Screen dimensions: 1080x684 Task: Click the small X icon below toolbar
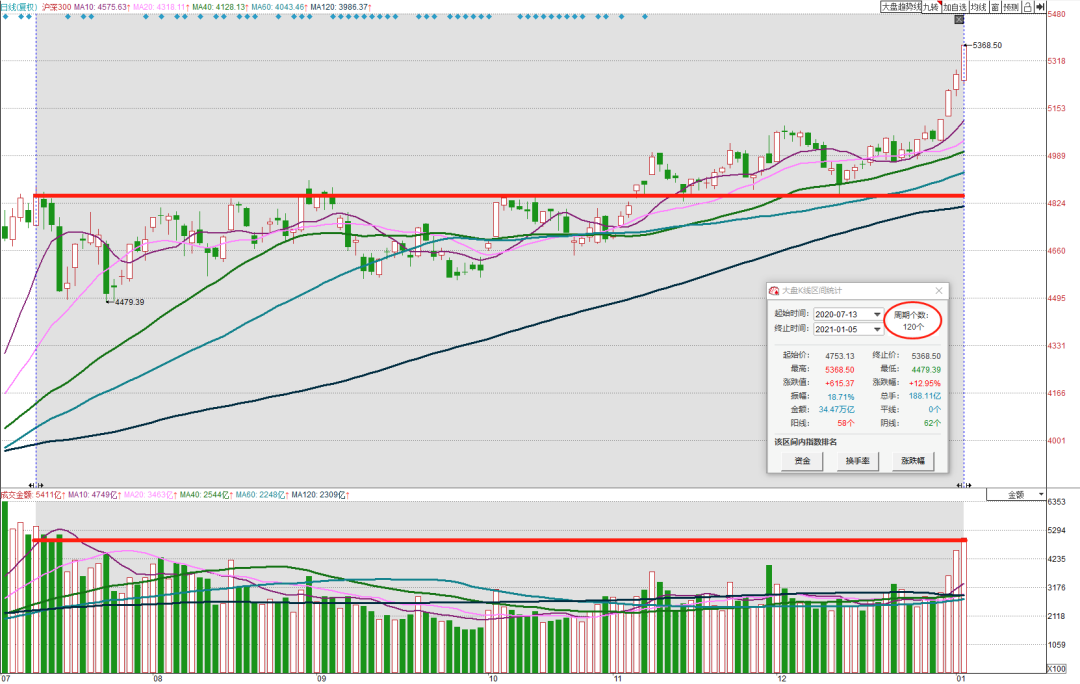pyautogui.click(x=959, y=19)
